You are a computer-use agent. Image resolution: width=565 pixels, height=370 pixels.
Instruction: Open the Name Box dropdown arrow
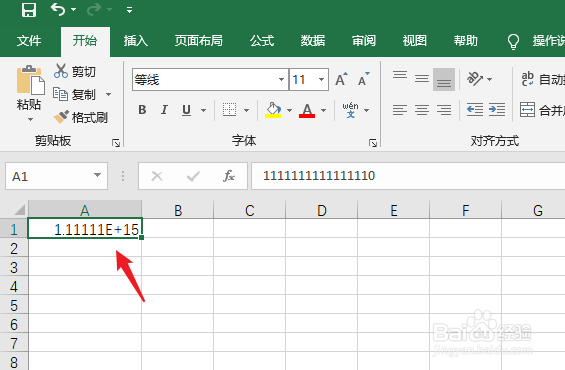click(x=97, y=175)
